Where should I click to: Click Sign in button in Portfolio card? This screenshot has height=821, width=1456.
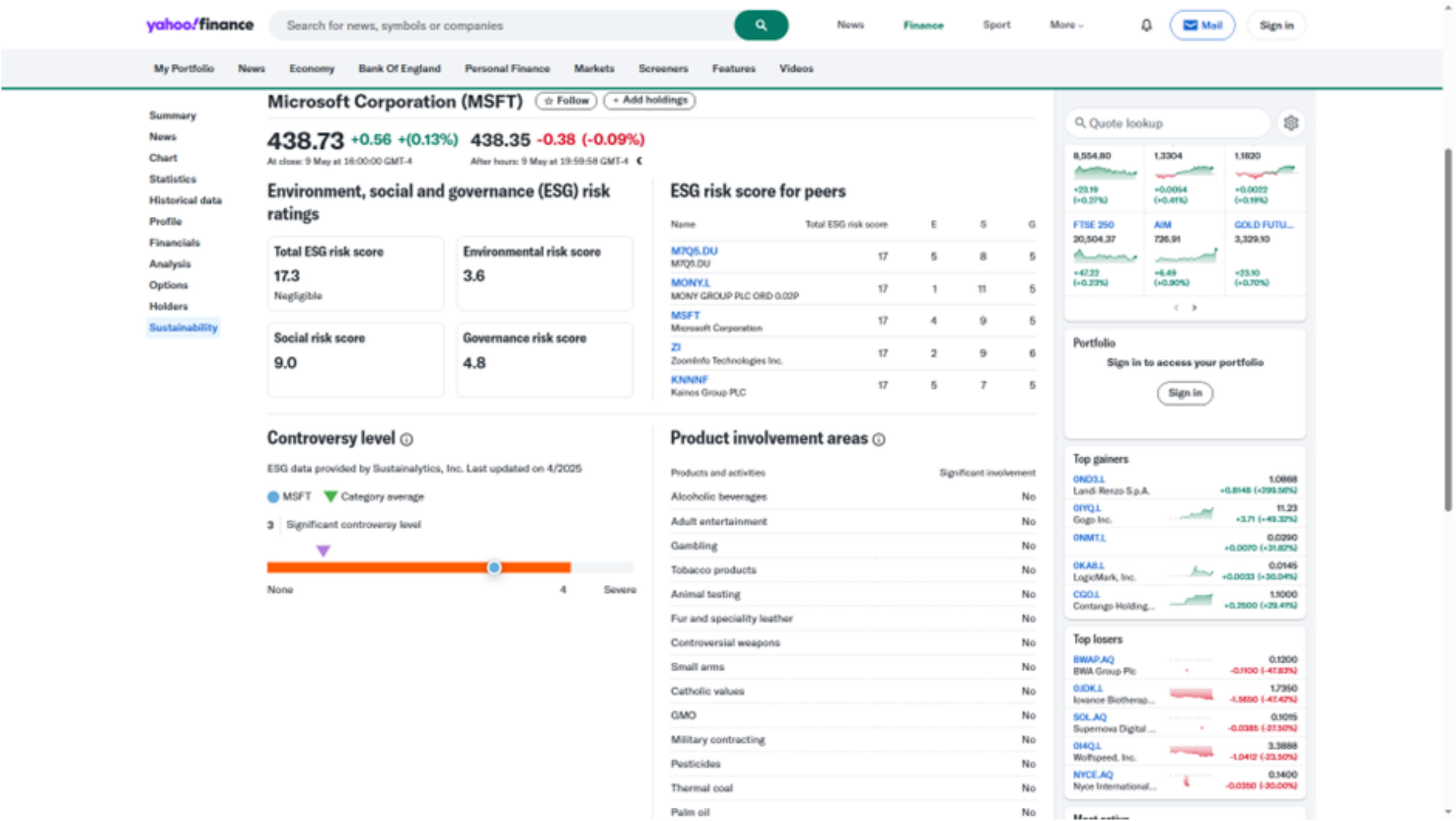1185,393
